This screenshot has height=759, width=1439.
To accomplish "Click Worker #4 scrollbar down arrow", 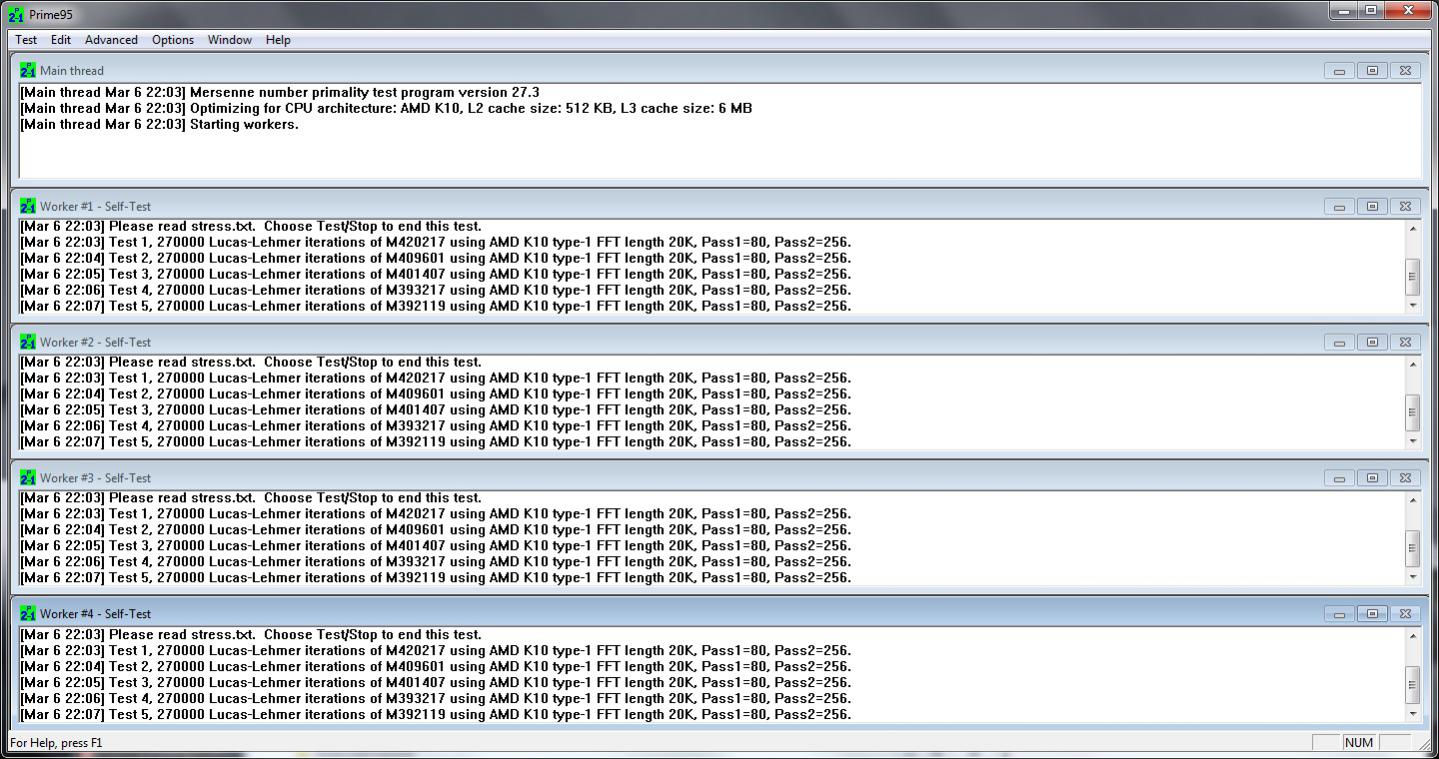I will click(1412, 713).
